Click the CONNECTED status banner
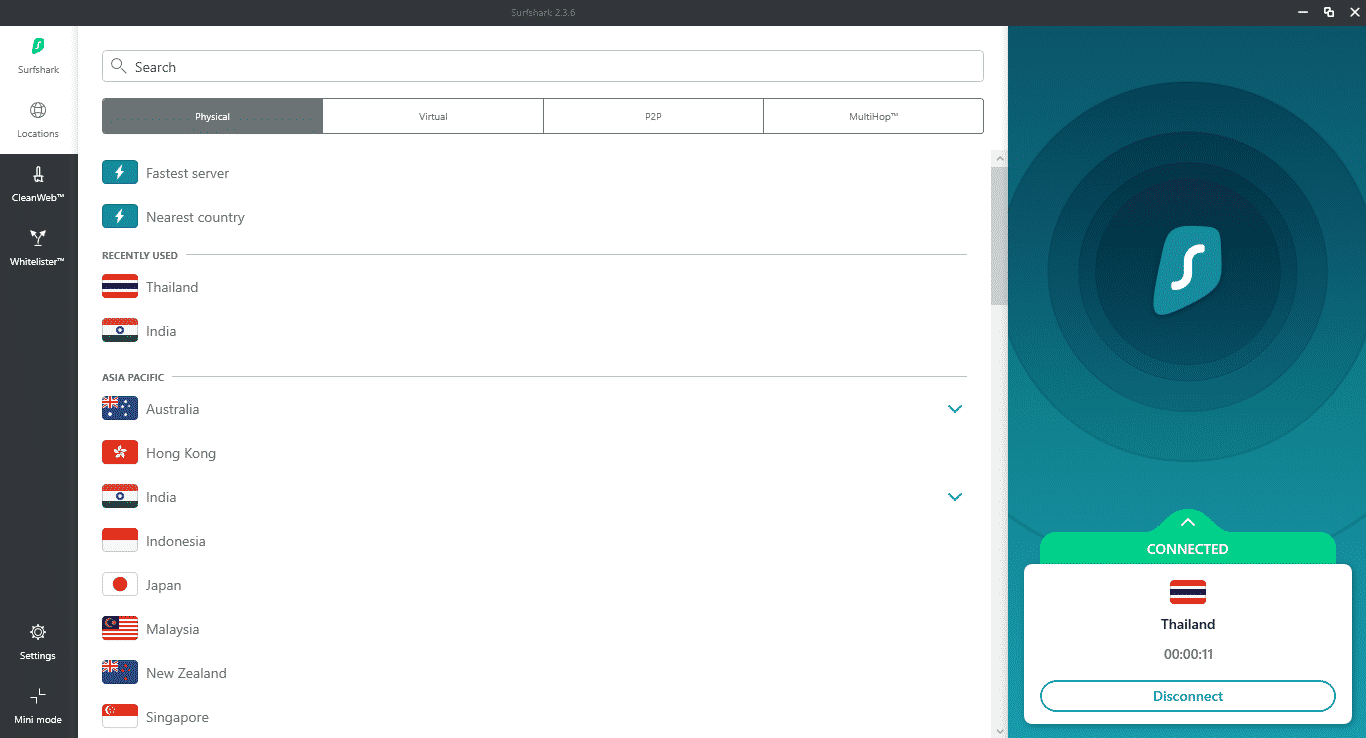Screen dimensions: 1366x738 [x=1188, y=548]
